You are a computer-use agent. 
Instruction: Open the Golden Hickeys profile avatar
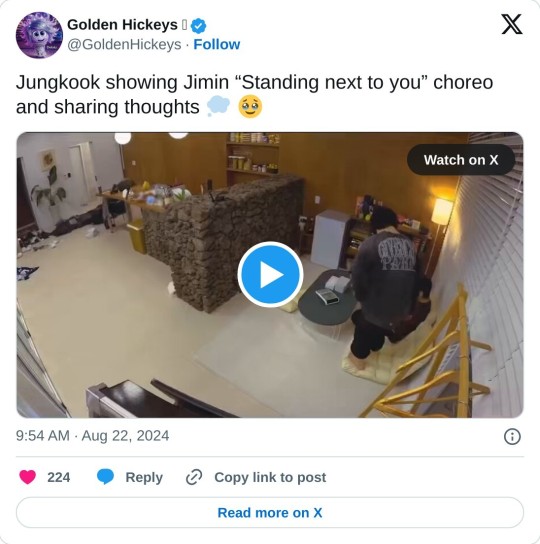point(39,35)
